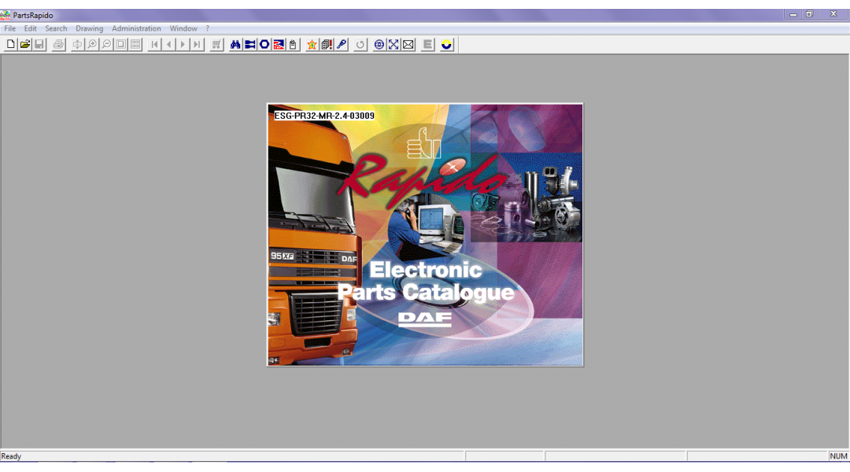Screen dimensions: 850x472
Task: Restore the PartsRapido window size
Action: [x=809, y=15]
